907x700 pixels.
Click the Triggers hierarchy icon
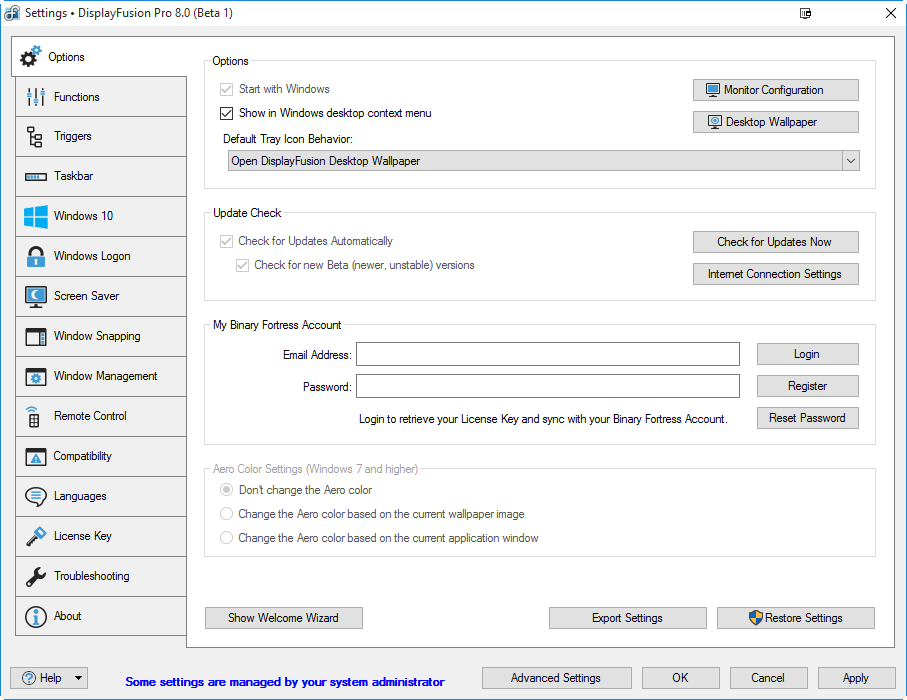pos(36,137)
